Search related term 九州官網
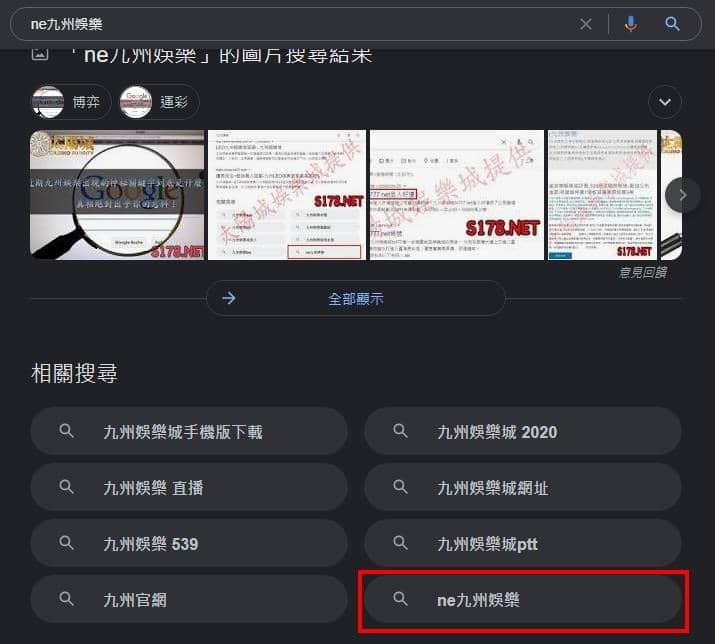The height and width of the screenshot is (644, 715). [x=189, y=599]
